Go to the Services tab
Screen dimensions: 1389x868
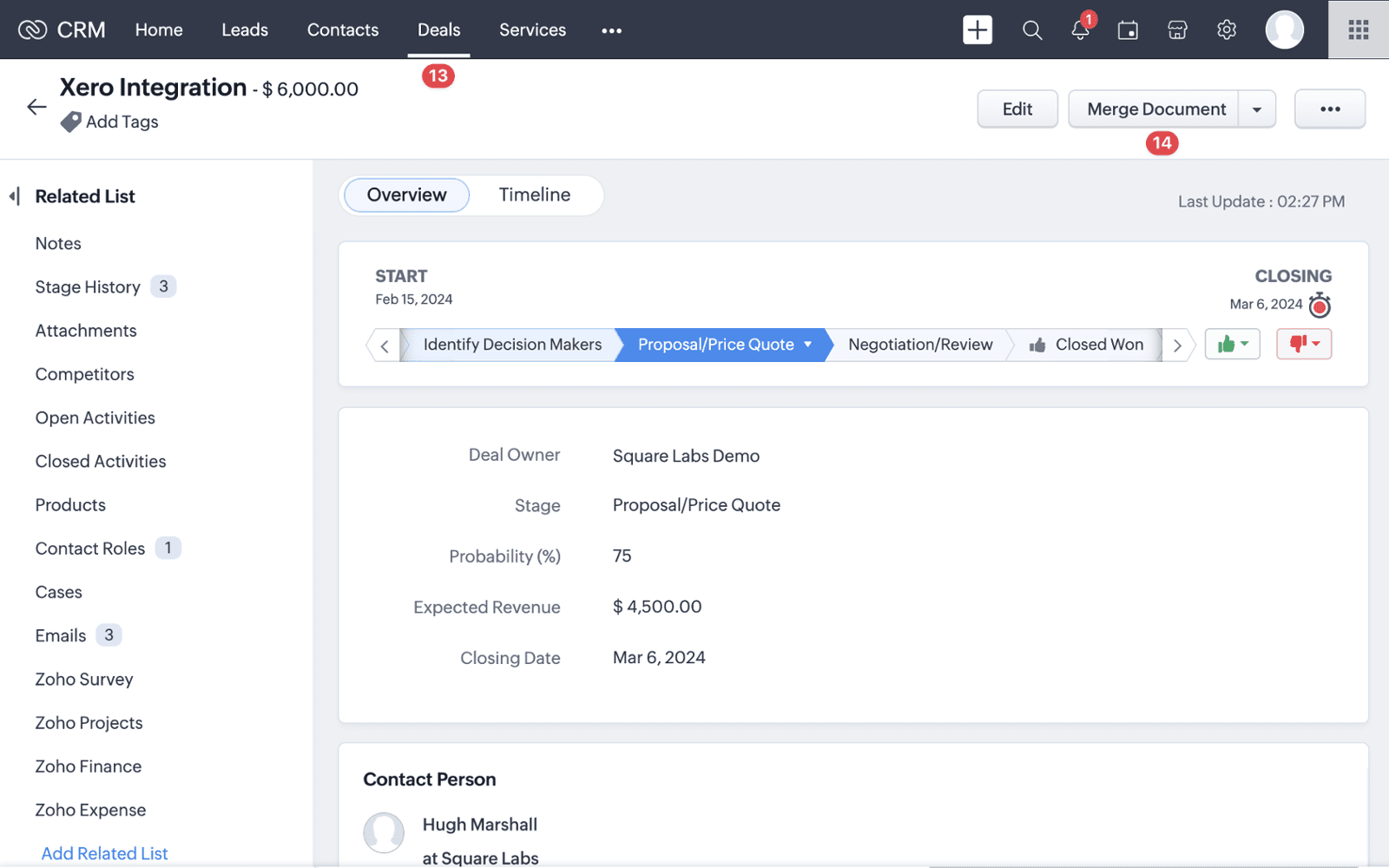(x=532, y=30)
